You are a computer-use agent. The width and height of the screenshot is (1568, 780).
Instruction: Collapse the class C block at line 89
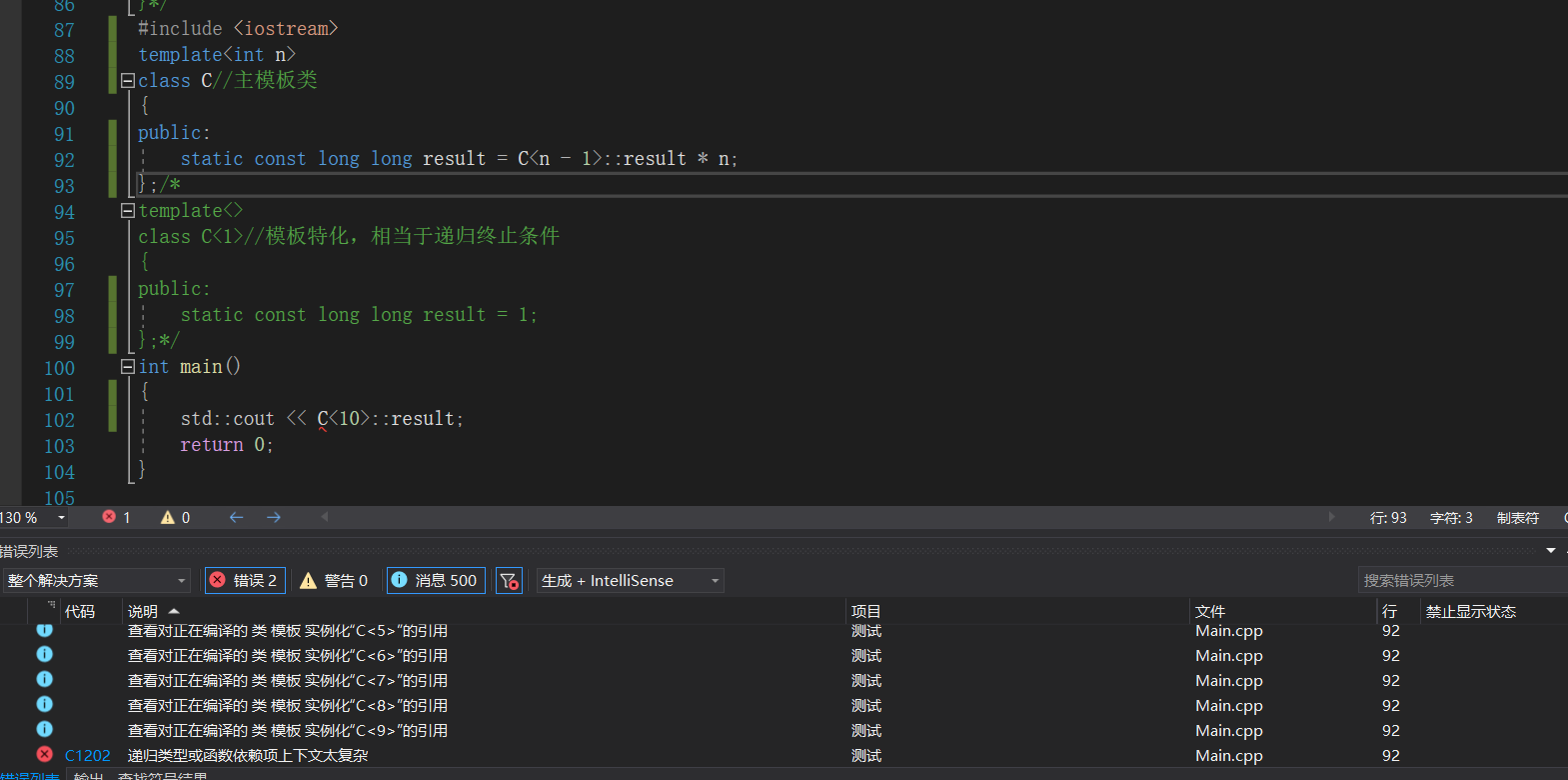[x=128, y=81]
